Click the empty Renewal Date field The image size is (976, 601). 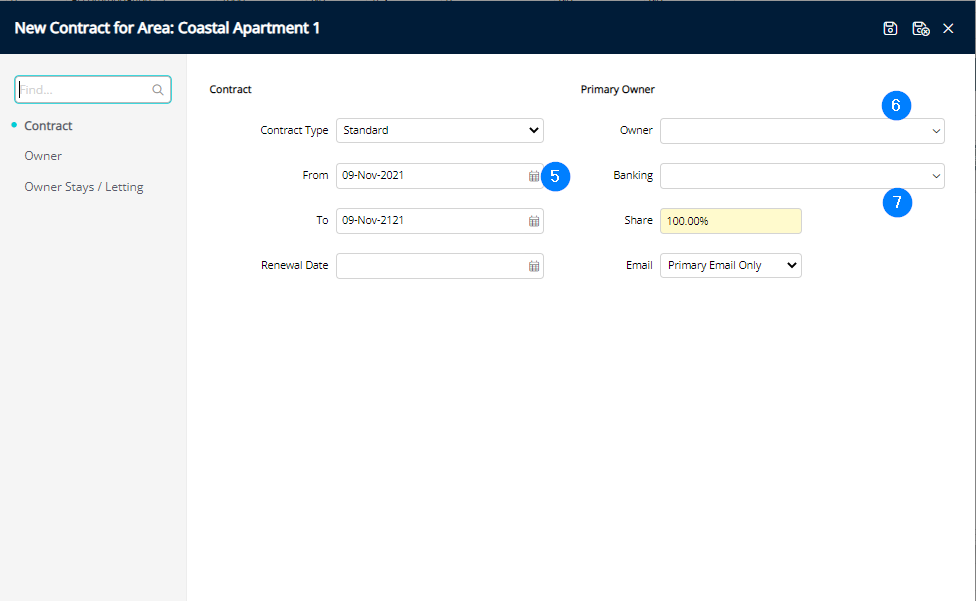(430, 266)
